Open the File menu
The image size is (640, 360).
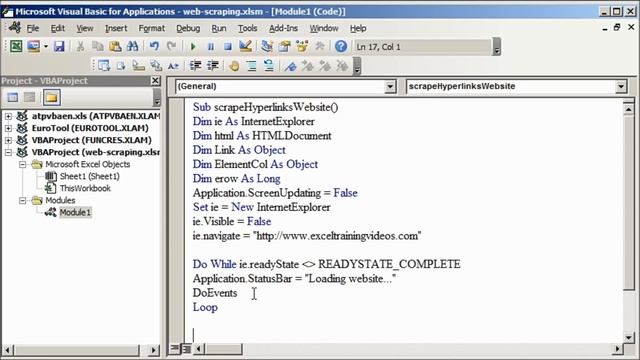pos(33,28)
